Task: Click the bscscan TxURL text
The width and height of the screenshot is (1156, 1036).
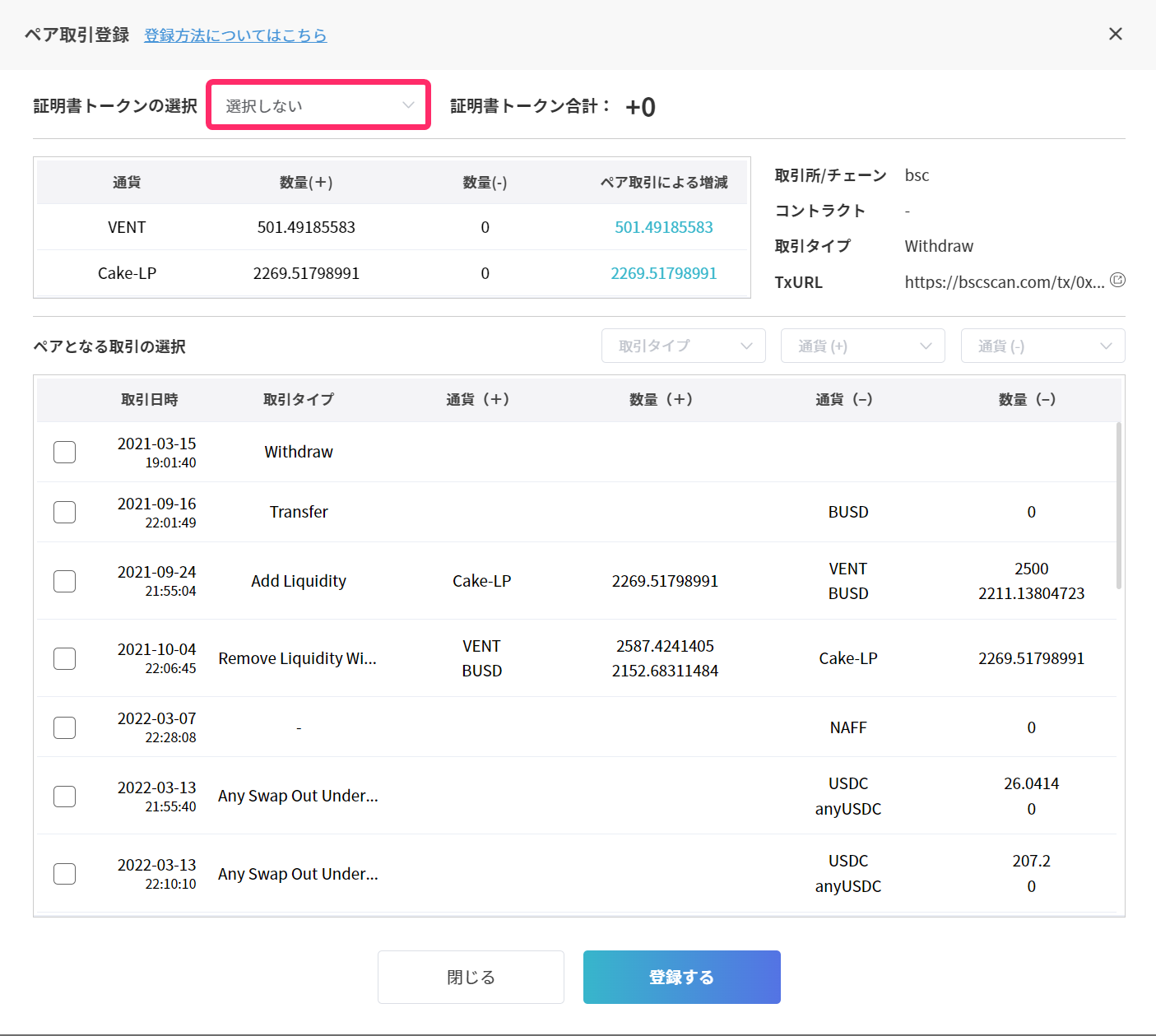Action: click(x=1005, y=282)
